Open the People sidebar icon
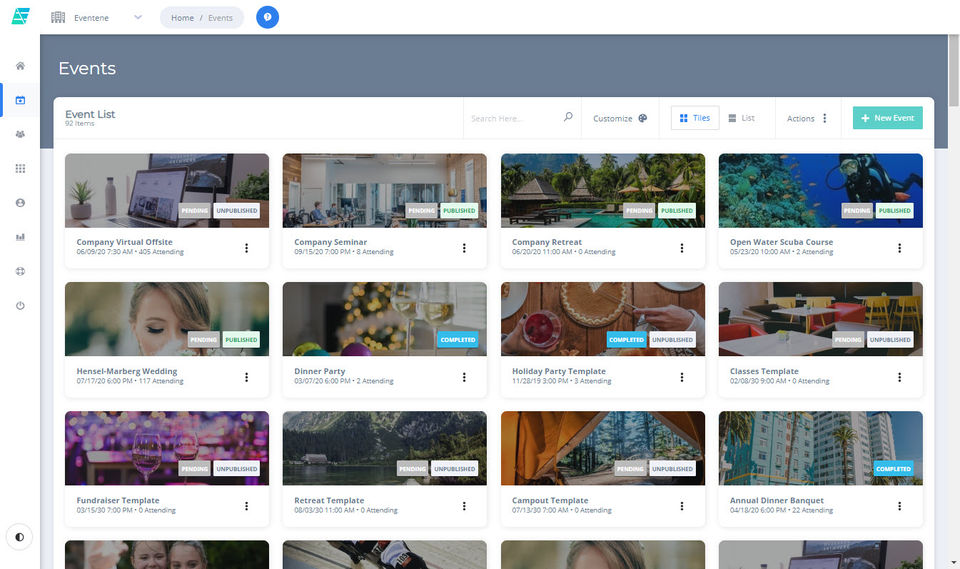 pos(20,134)
